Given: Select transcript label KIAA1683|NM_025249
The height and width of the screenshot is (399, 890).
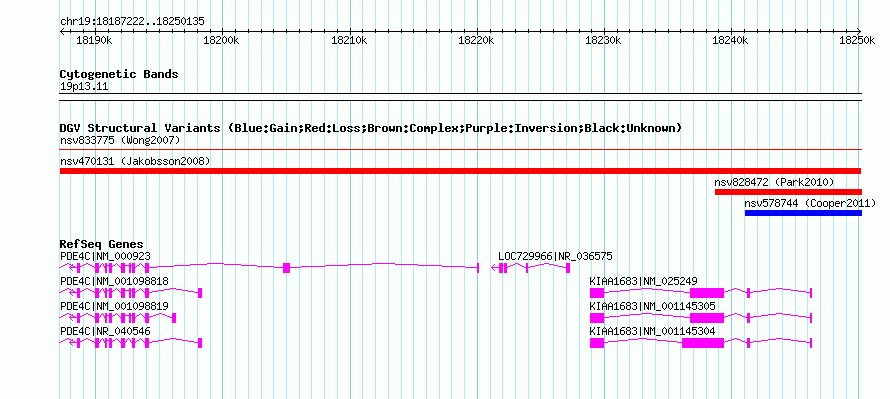Looking at the screenshot, I should (x=644, y=281).
